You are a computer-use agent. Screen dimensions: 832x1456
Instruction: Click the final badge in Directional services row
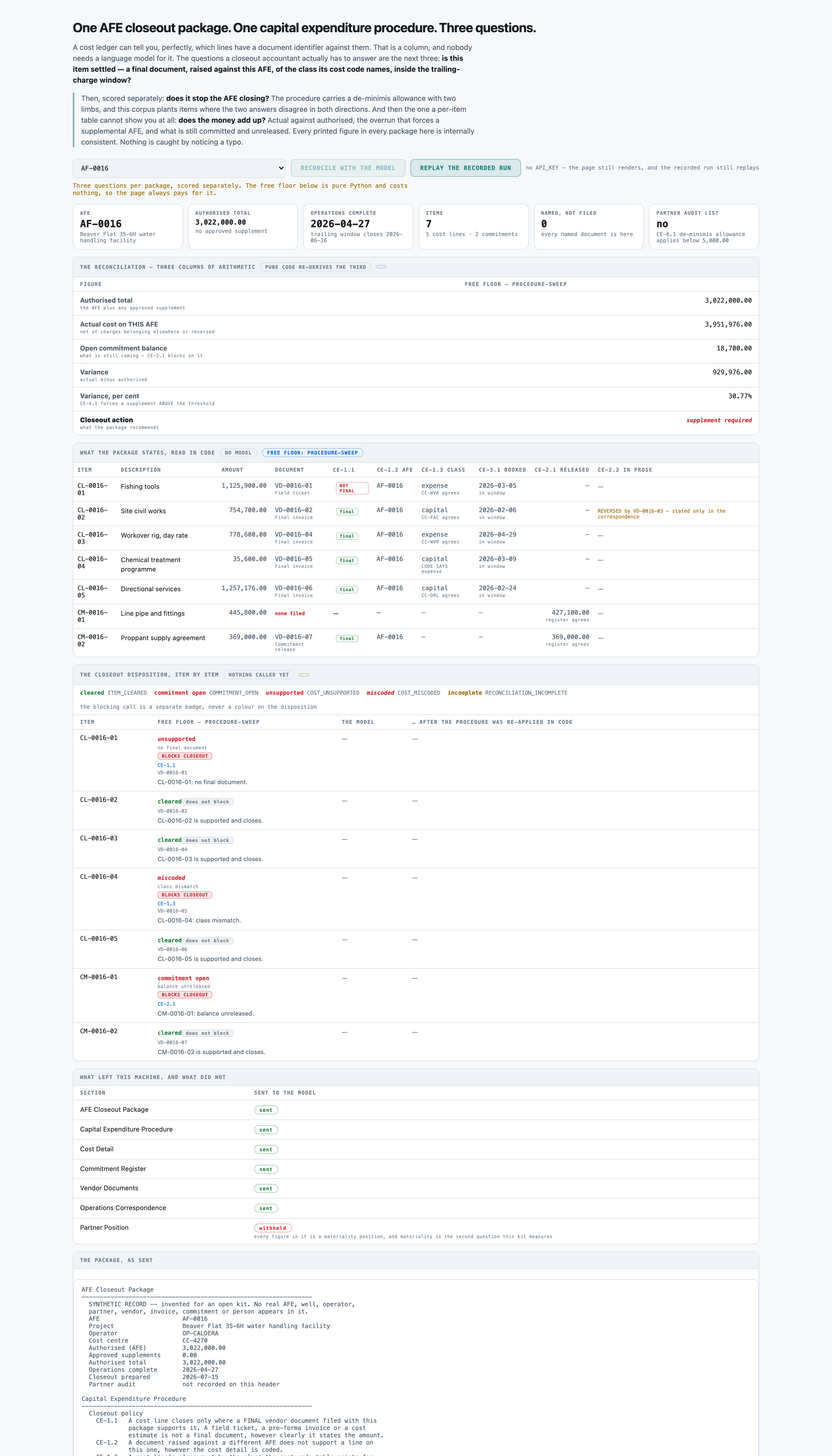(x=347, y=590)
